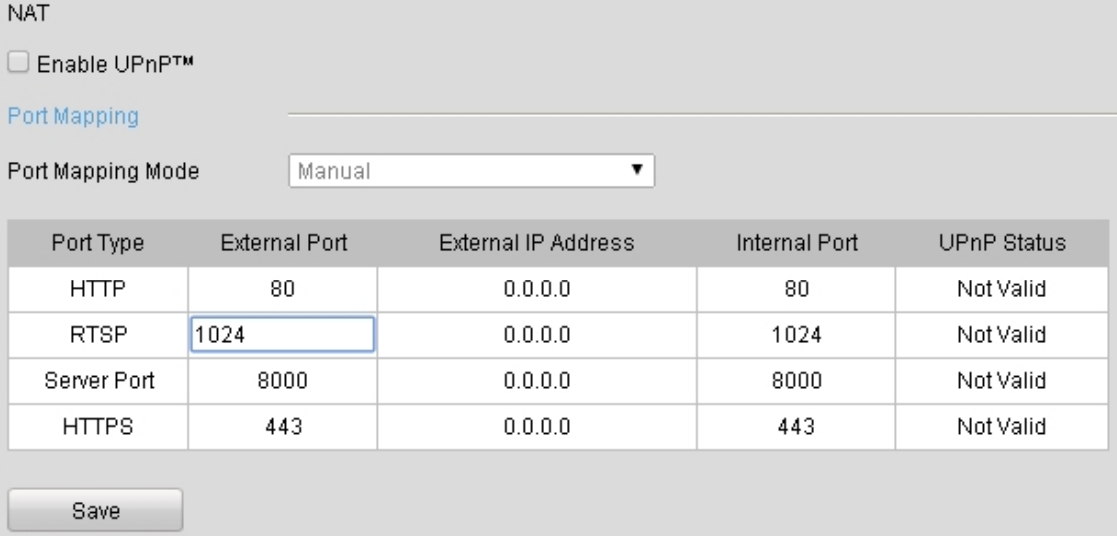Select the HTTPS external port cell
This screenshot has height=536, width=1117.
point(282,427)
